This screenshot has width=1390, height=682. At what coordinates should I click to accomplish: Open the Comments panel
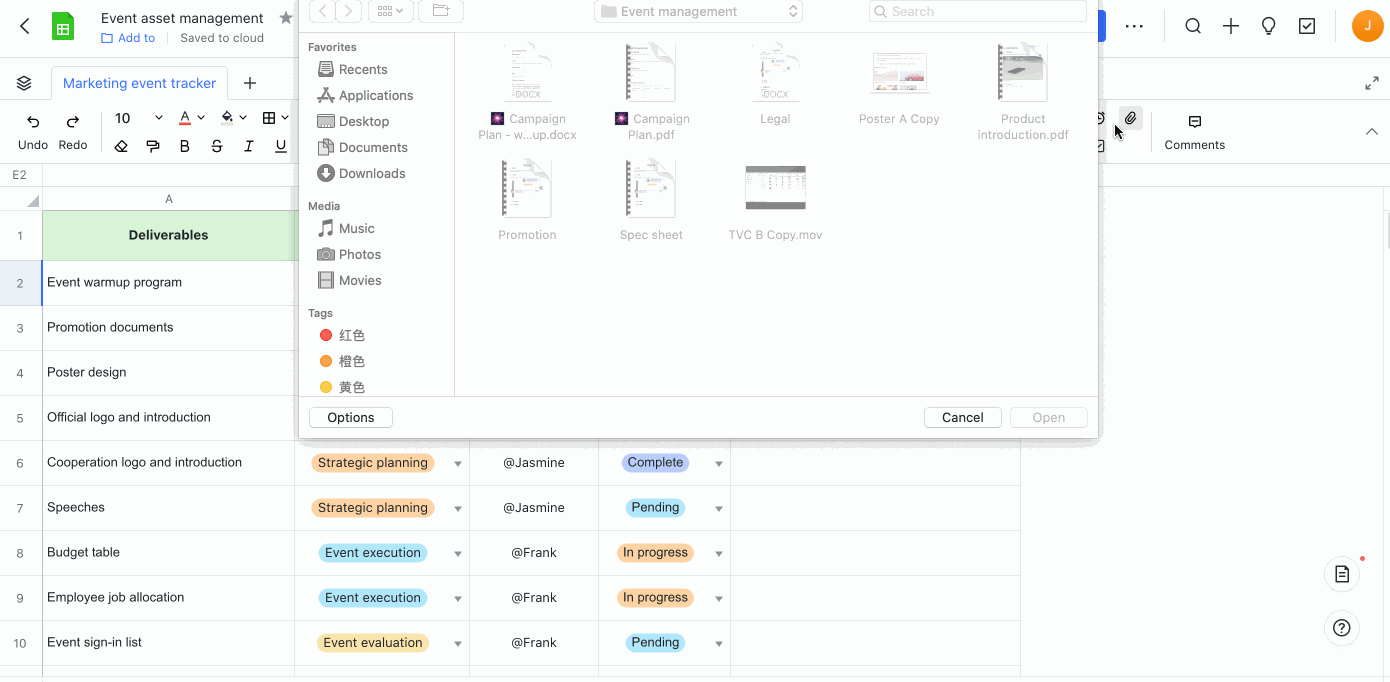(x=1194, y=132)
